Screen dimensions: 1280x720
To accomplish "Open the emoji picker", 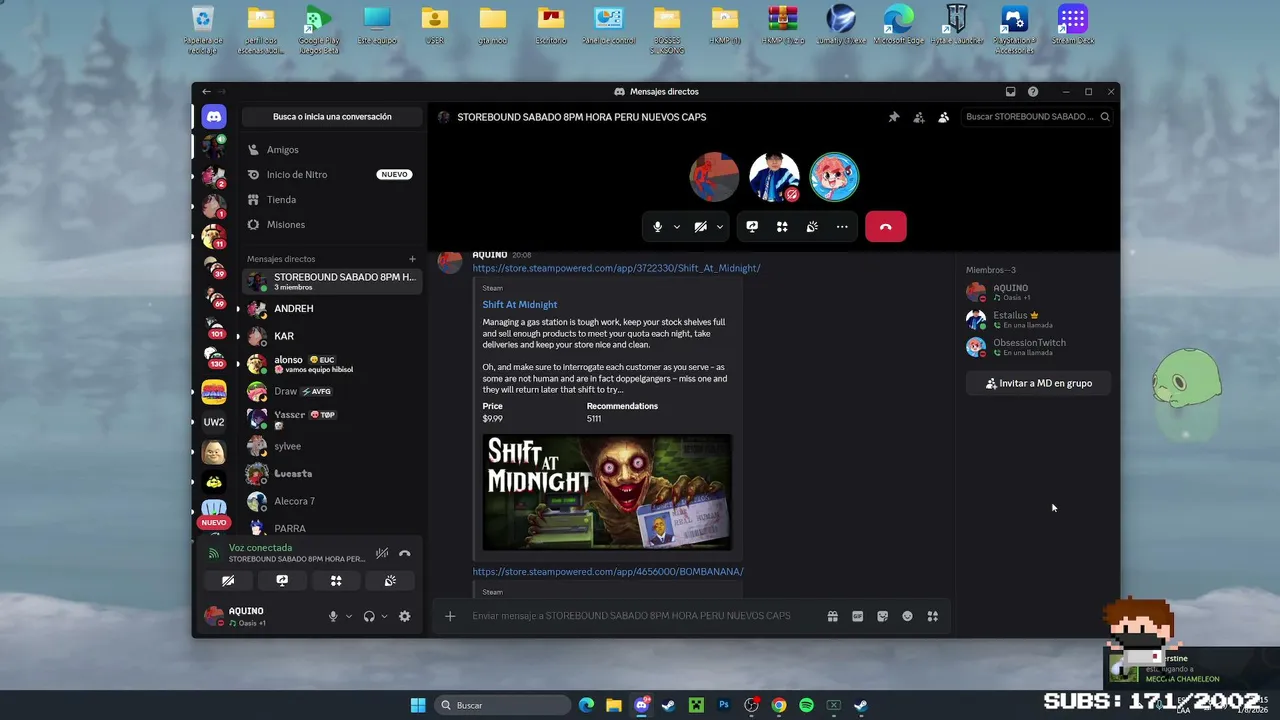I will 907,616.
